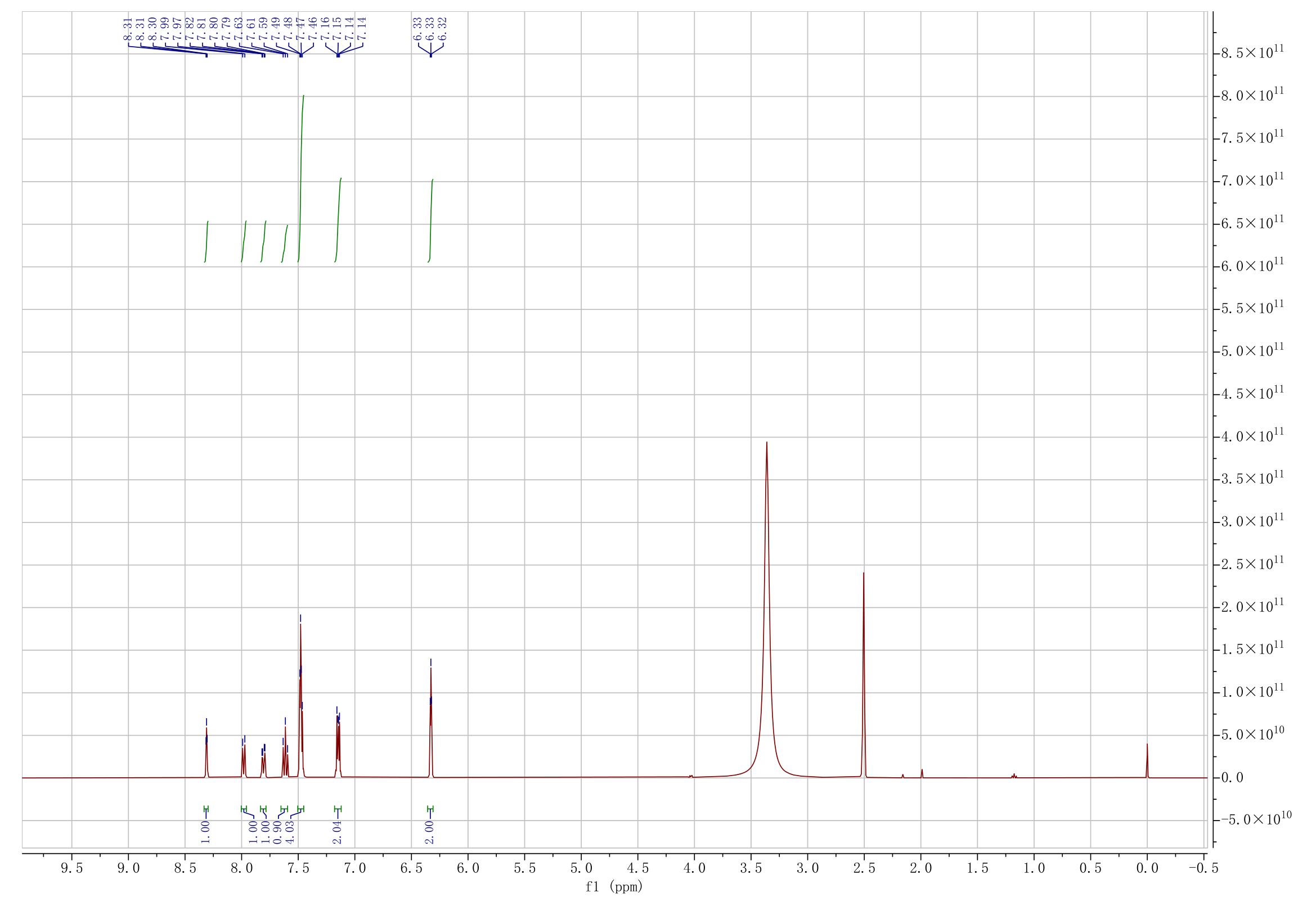The width and height of the screenshot is (1316, 919).
Task: Click the green integral range marker below 6.33 ppm
Action: coord(430,809)
